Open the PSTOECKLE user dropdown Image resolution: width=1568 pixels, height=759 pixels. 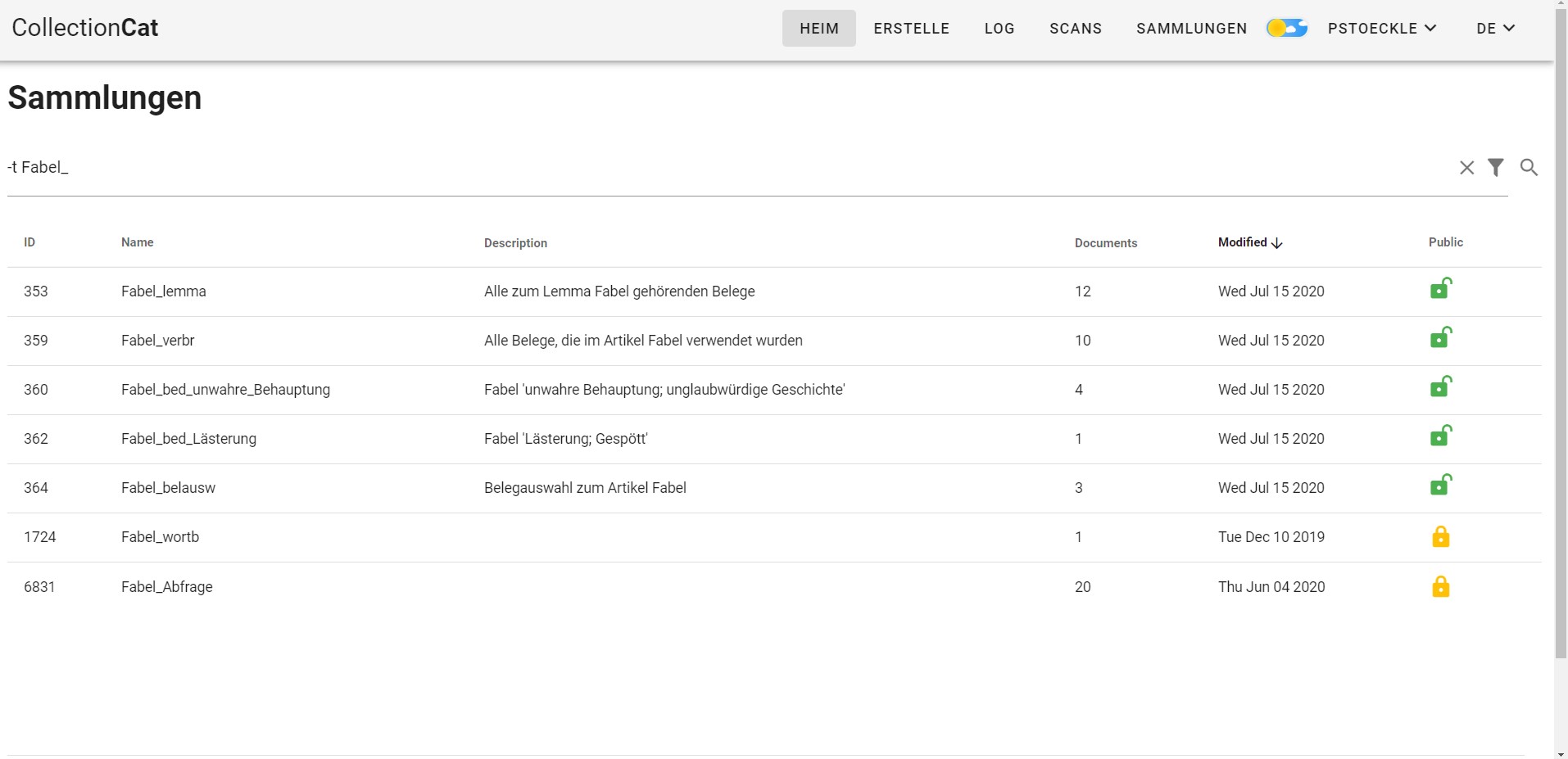pyautogui.click(x=1382, y=29)
